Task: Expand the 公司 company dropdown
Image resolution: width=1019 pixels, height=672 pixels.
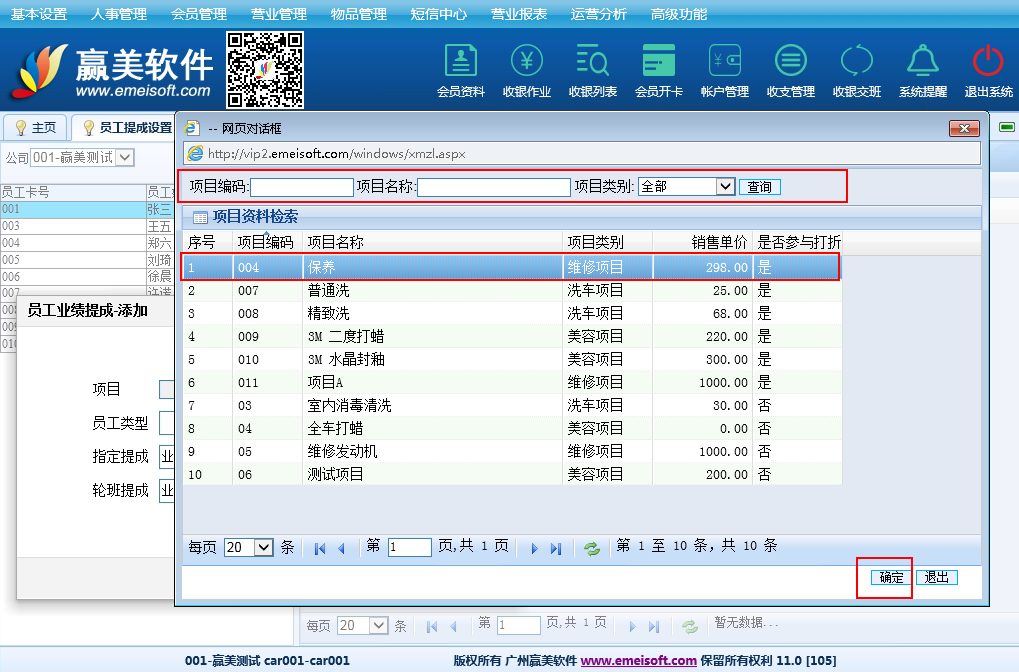Action: point(125,157)
